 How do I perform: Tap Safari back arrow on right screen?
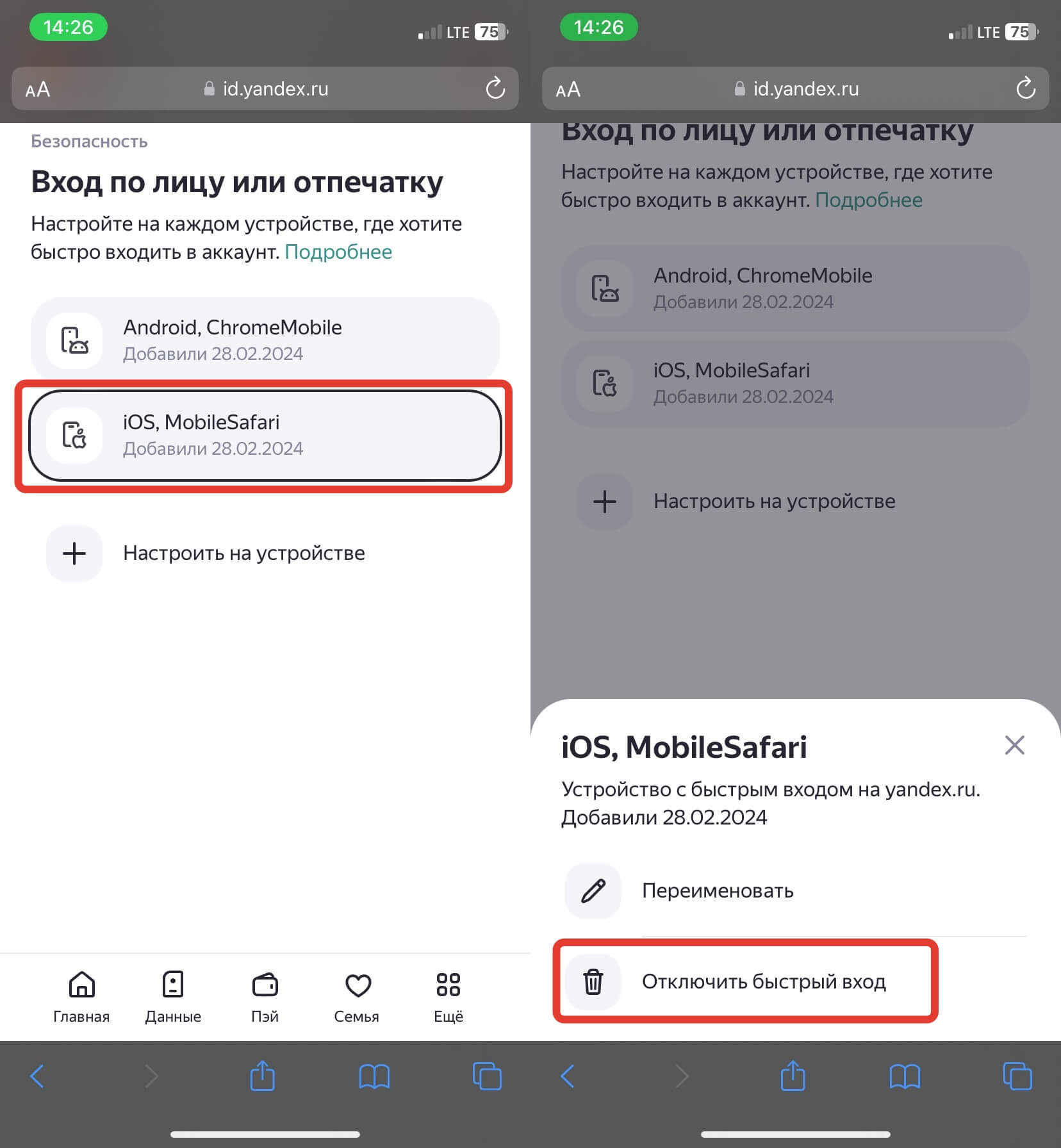tap(568, 1076)
